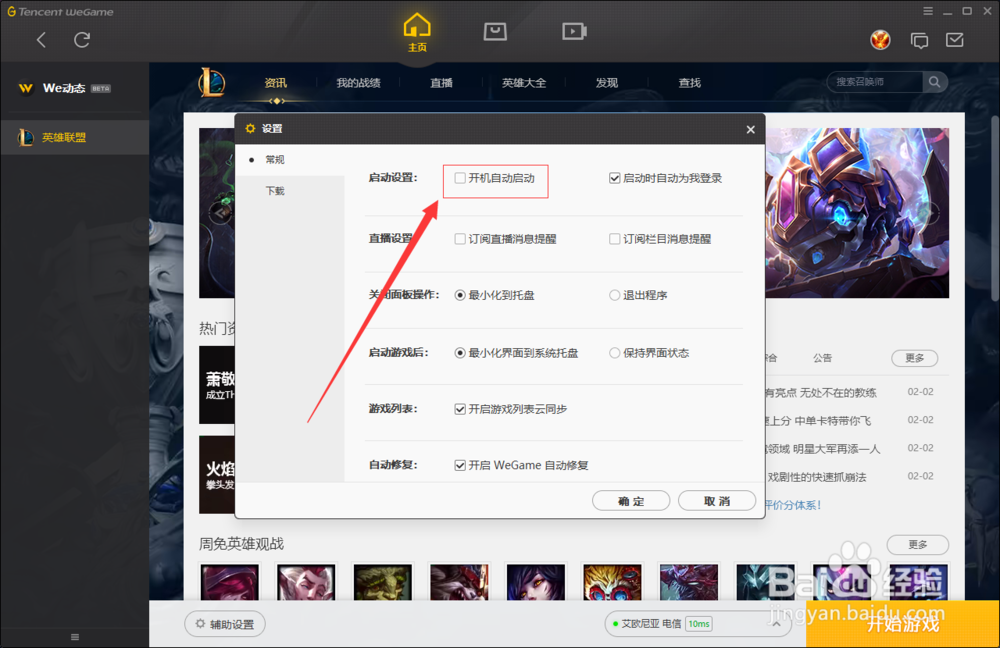Open the chat messages icon
This screenshot has width=1000, height=648.
coord(919,39)
